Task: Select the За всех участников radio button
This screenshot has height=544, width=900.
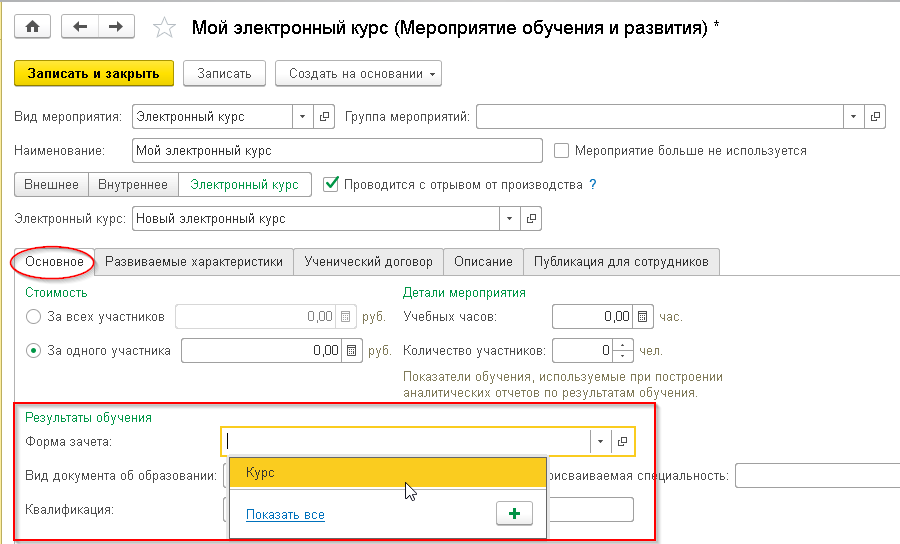Action: click(33, 317)
